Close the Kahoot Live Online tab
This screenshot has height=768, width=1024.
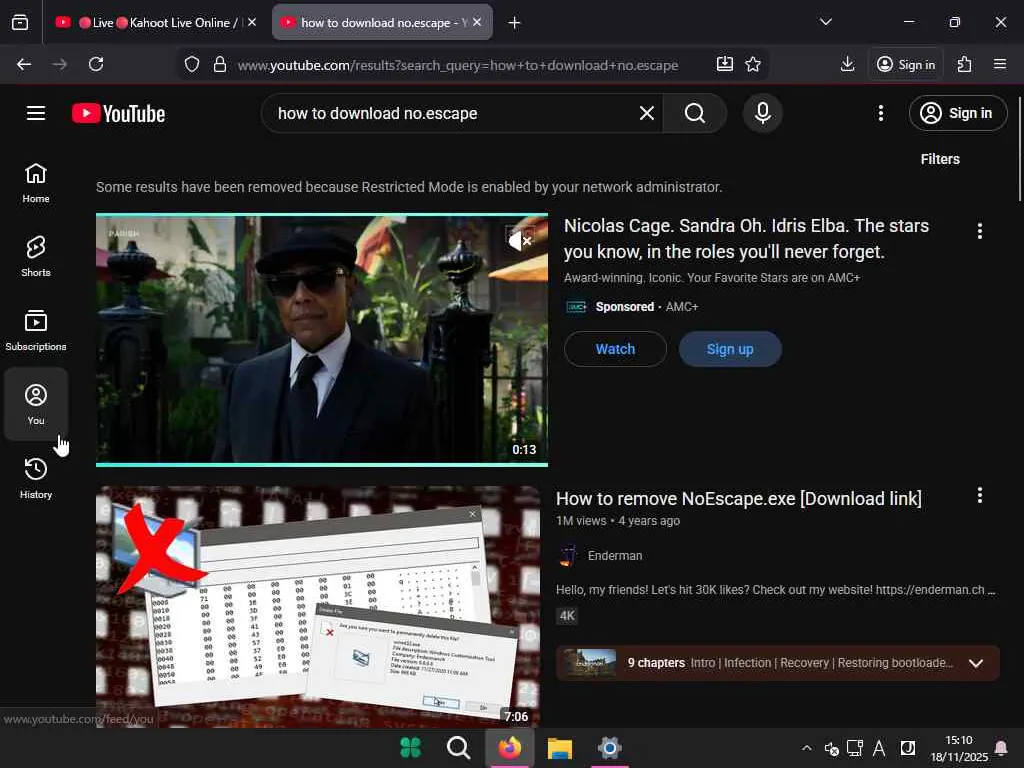(x=252, y=22)
